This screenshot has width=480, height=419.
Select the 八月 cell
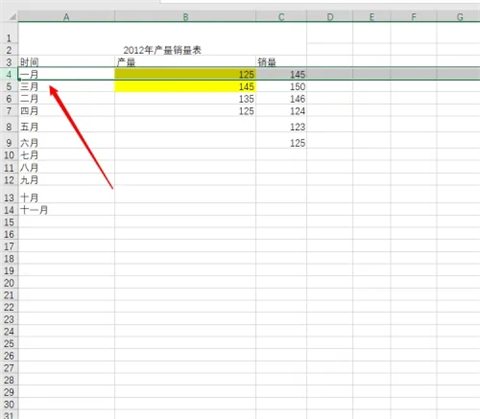coord(66,167)
